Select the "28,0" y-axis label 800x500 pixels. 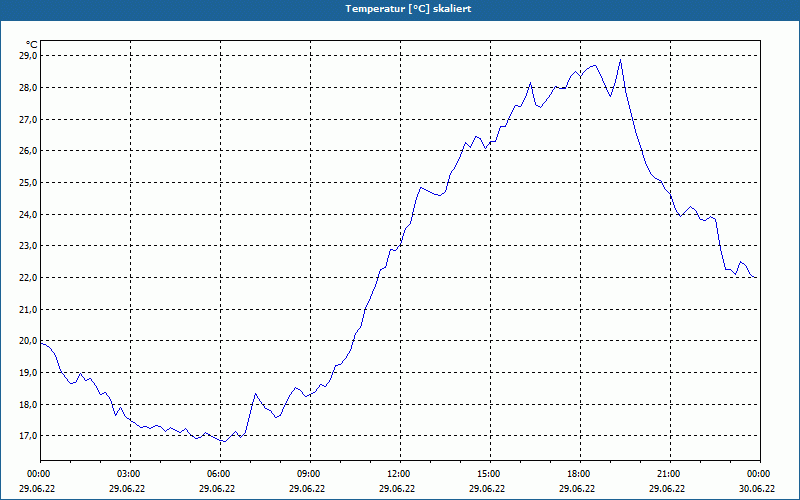28,88
